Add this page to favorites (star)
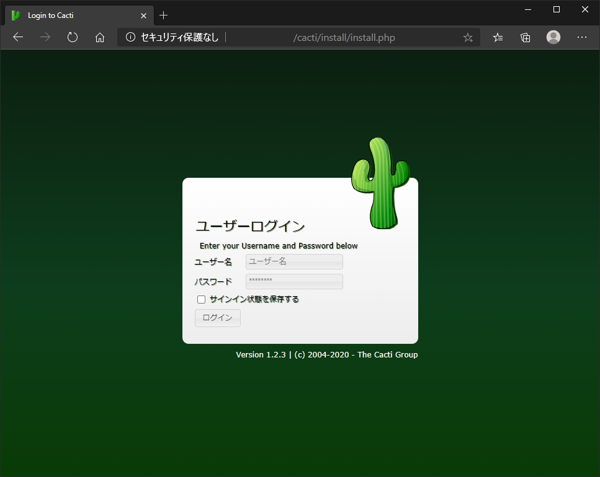This screenshot has height=477, width=600. point(468,37)
